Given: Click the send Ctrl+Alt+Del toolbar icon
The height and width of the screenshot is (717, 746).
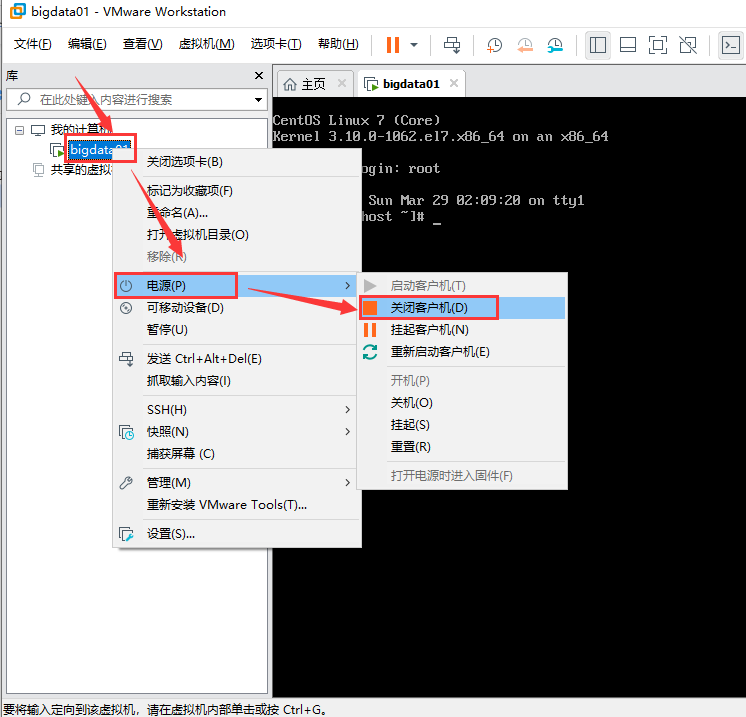Looking at the screenshot, I should 452,45.
